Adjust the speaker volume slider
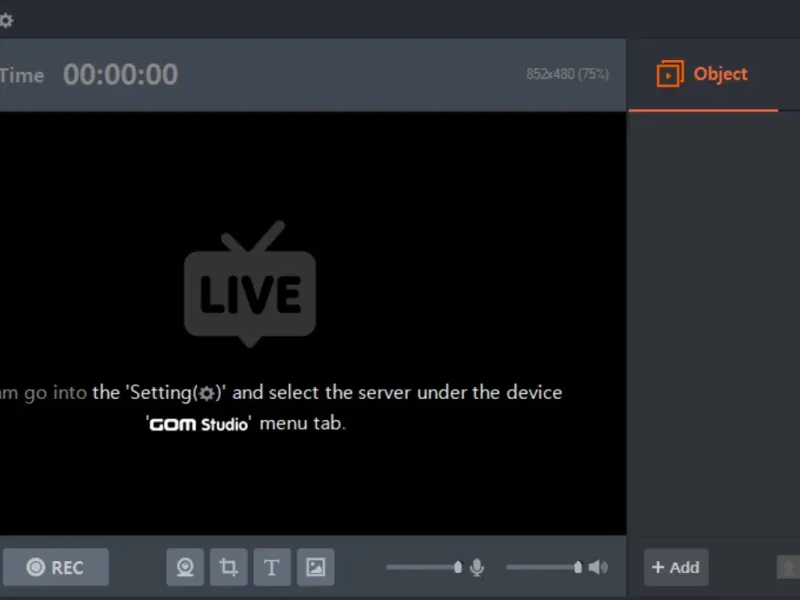Screen dimensions: 800x600 tap(544, 567)
